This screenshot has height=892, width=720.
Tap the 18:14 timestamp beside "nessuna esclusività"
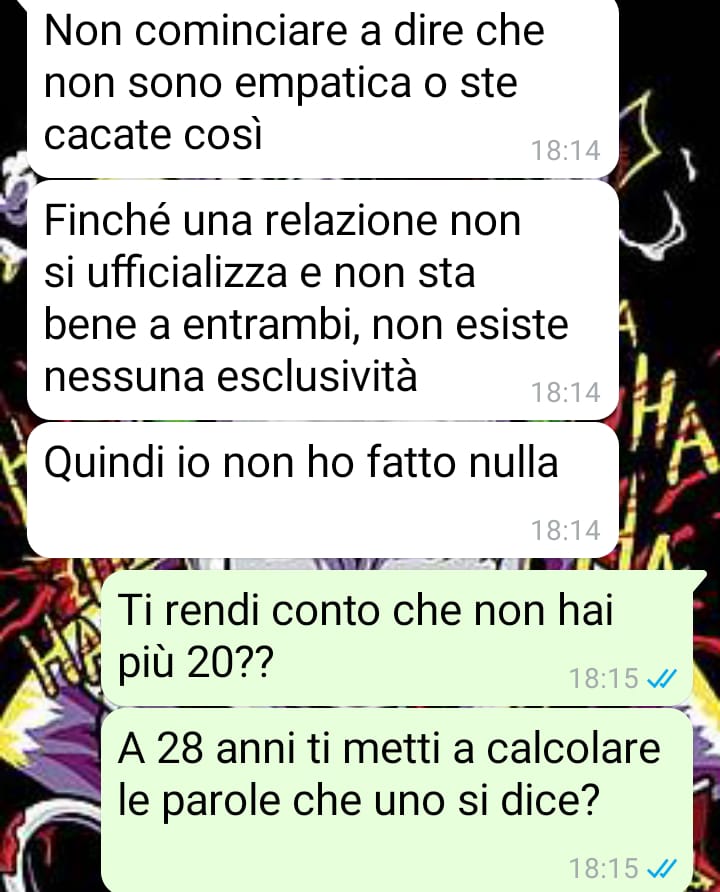tap(566, 393)
